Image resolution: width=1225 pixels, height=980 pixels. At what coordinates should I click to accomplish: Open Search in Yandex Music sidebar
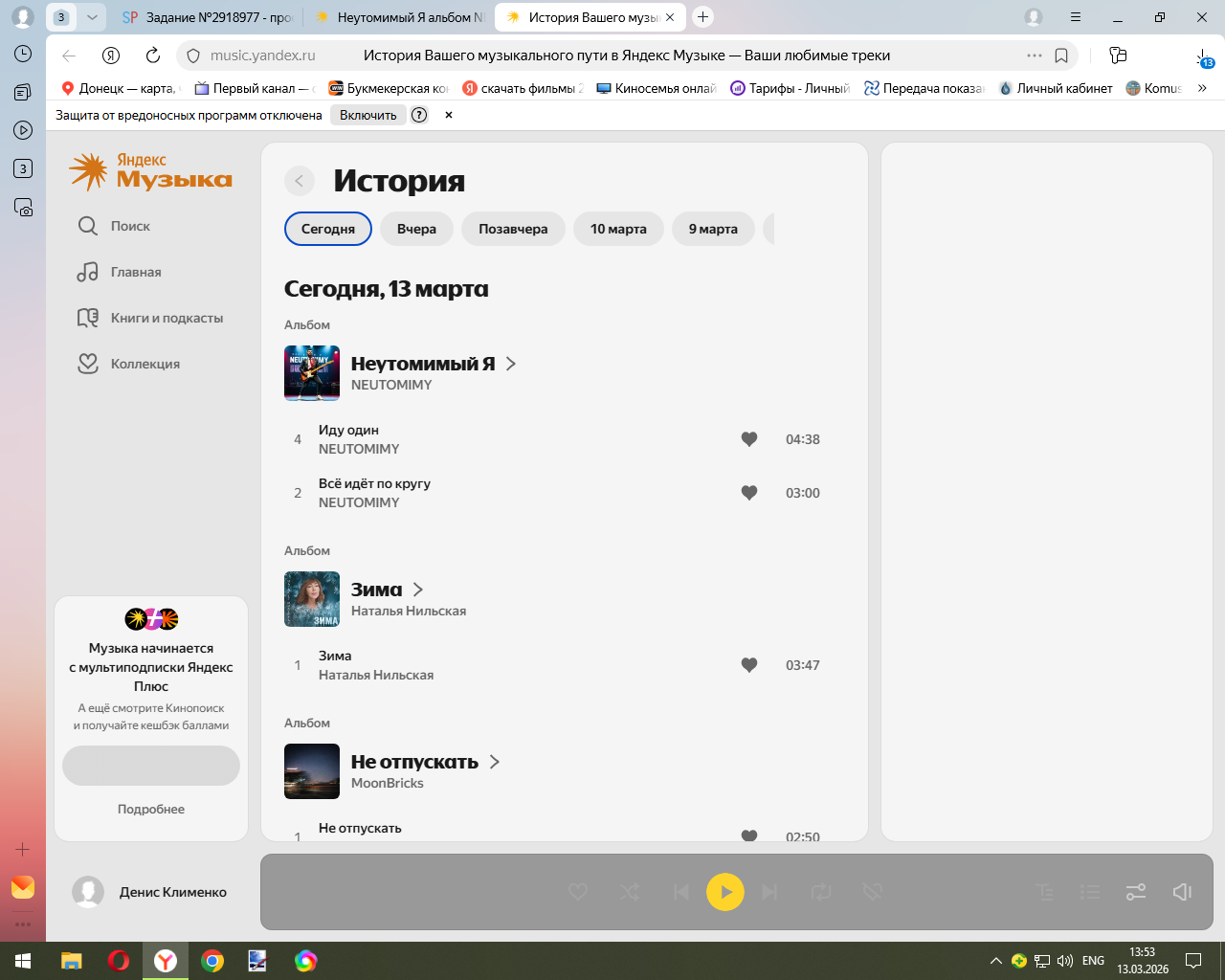tap(114, 226)
